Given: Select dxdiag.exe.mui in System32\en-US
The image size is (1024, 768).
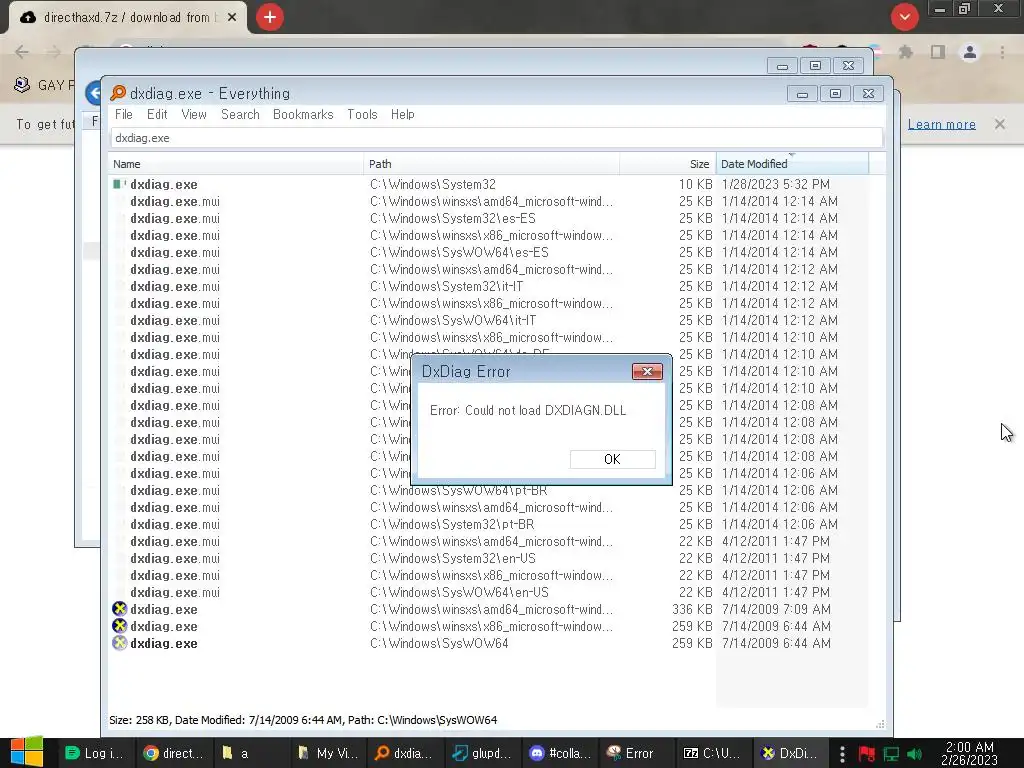Looking at the screenshot, I should 174,558.
